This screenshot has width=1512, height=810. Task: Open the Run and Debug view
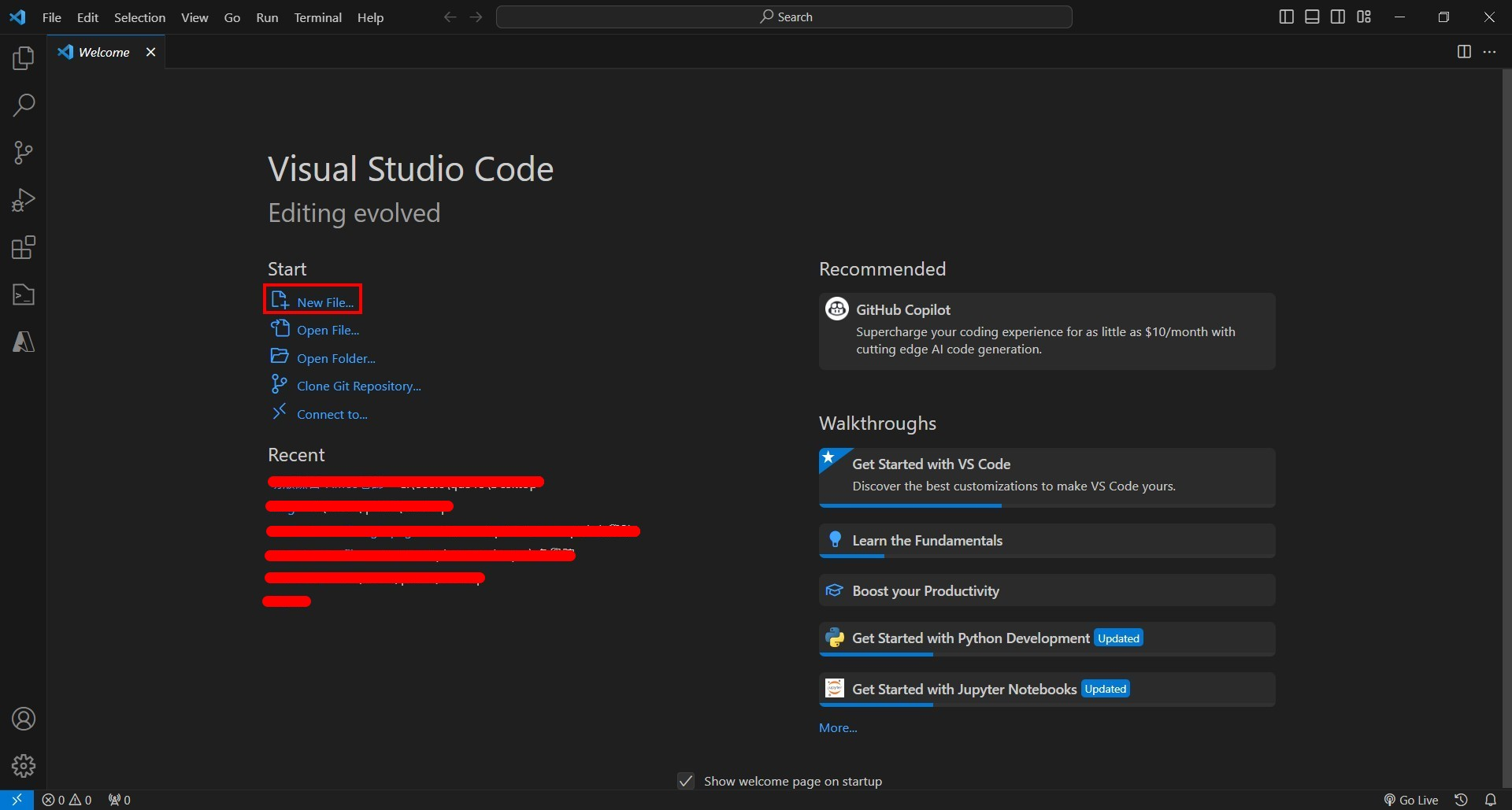pyautogui.click(x=23, y=199)
